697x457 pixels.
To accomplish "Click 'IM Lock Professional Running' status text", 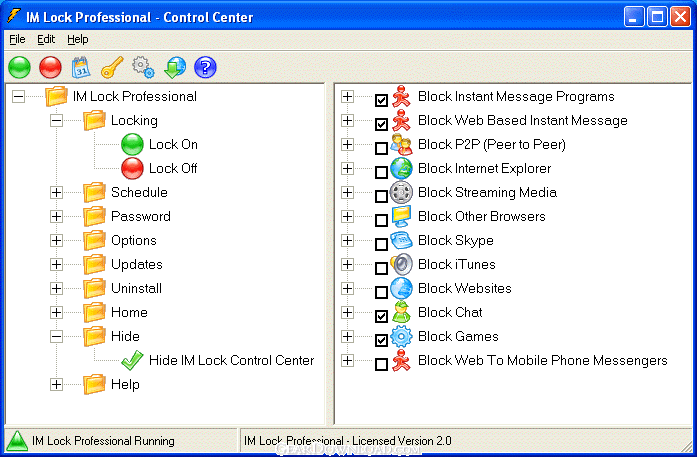I will (x=103, y=441).
